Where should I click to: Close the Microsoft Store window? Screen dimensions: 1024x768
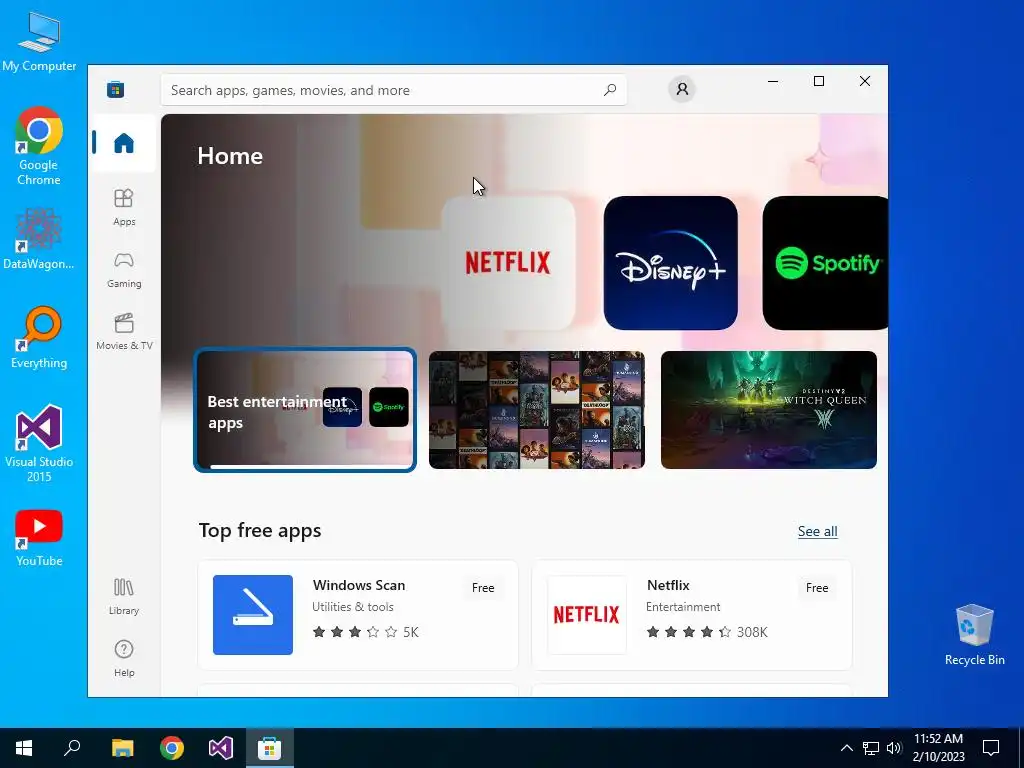[865, 81]
